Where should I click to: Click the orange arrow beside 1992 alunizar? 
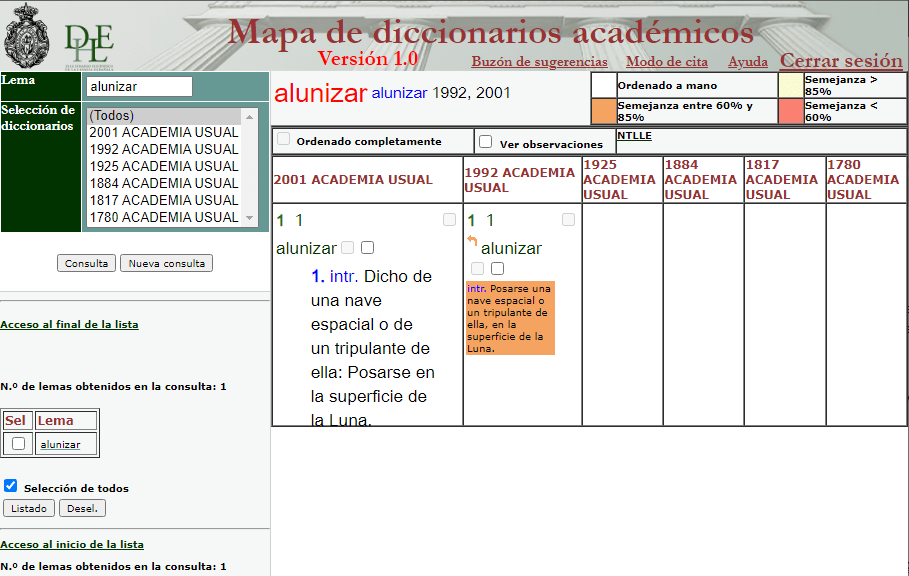point(472,242)
